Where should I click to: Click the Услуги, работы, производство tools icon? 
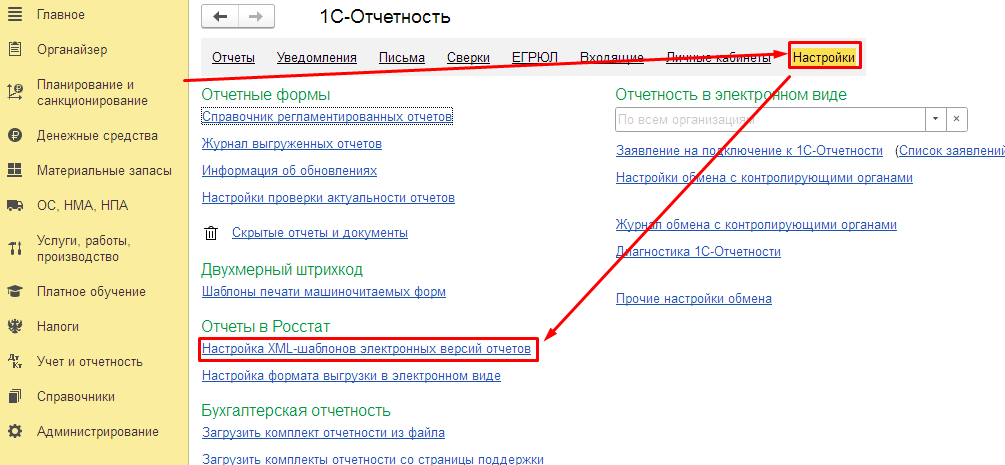tap(14, 249)
